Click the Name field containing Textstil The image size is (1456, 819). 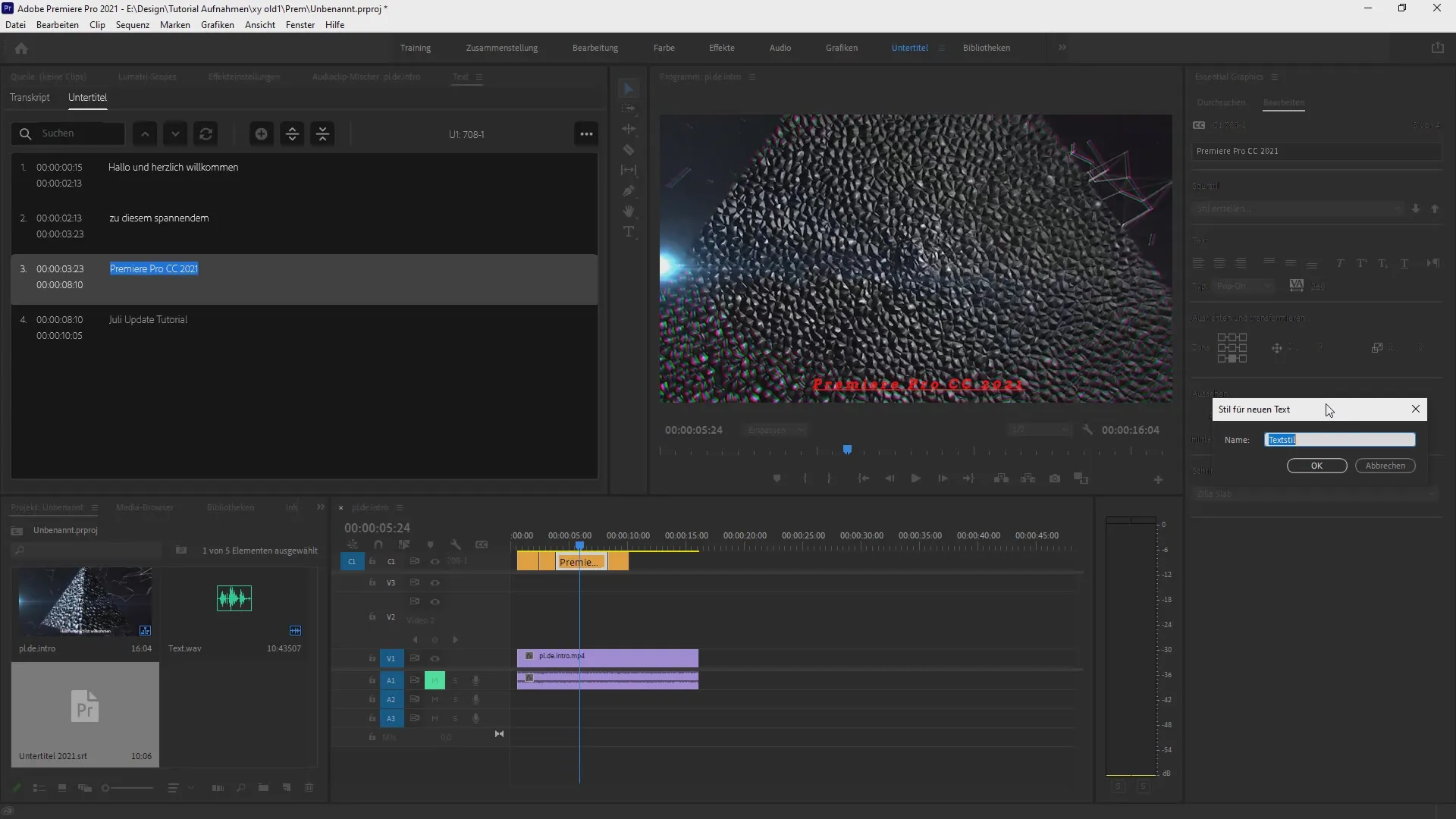point(1340,440)
